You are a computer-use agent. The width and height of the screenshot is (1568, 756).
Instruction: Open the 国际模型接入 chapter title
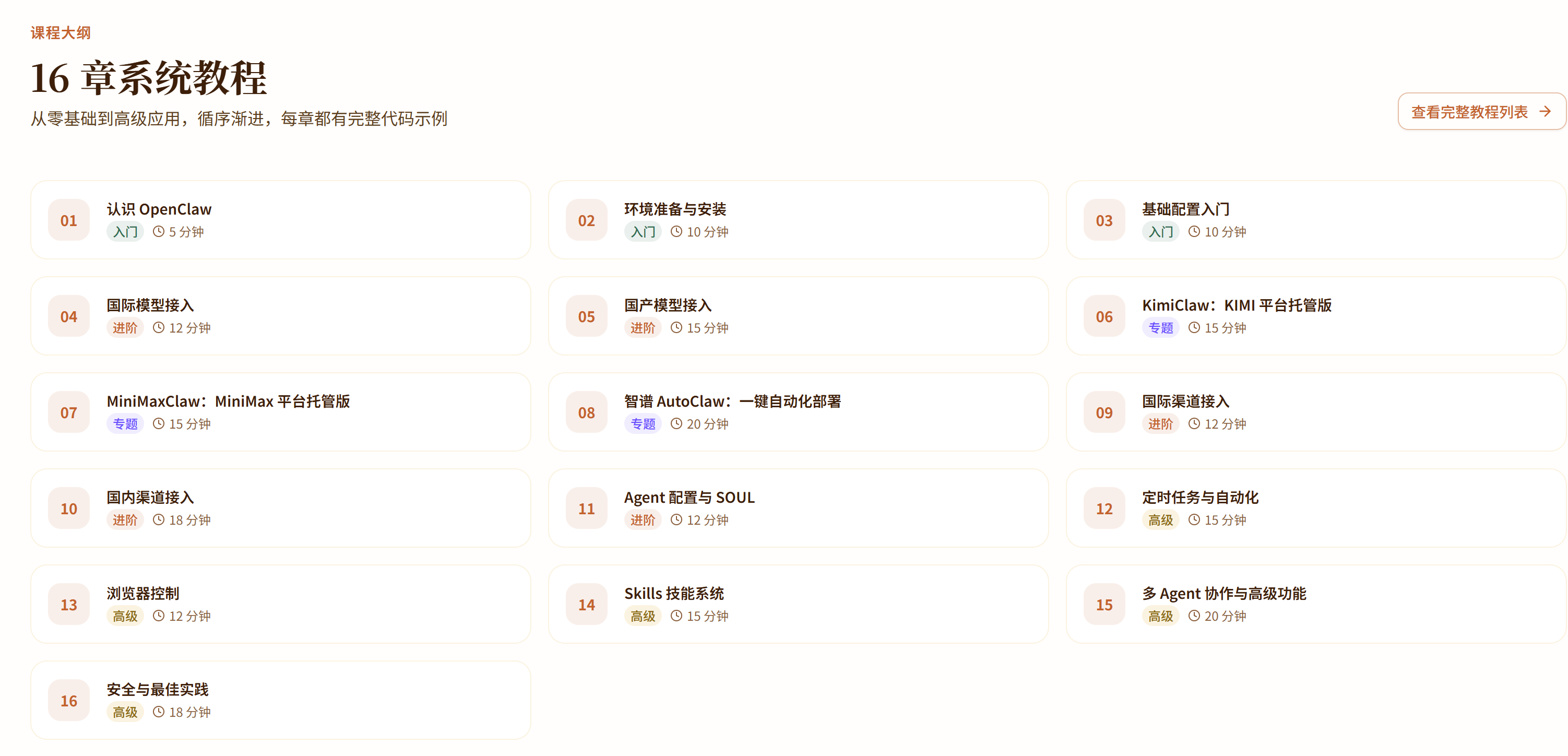pos(150,305)
